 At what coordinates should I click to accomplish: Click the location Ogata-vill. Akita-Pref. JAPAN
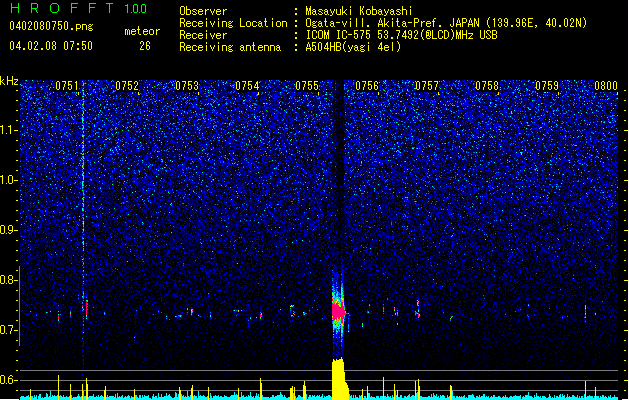point(392,23)
